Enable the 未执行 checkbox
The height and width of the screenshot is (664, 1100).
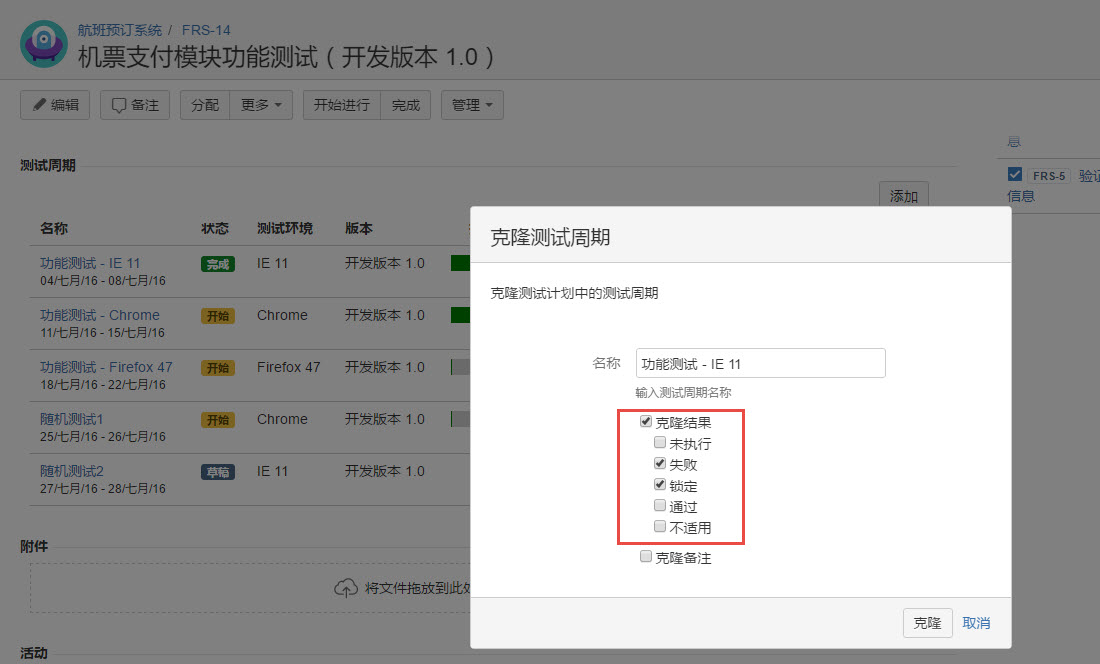pos(659,442)
